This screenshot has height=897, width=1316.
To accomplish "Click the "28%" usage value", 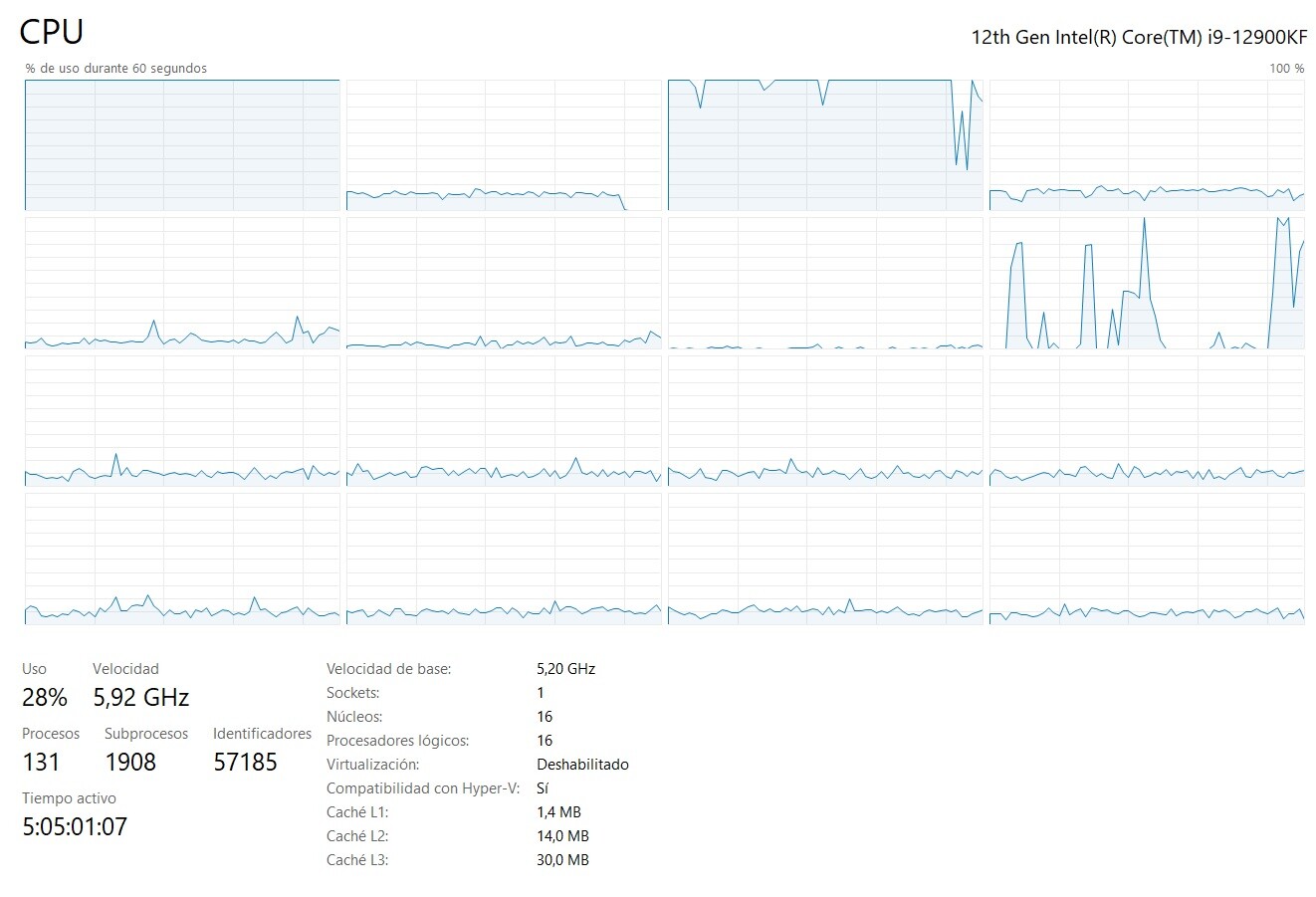I will pos(45,698).
